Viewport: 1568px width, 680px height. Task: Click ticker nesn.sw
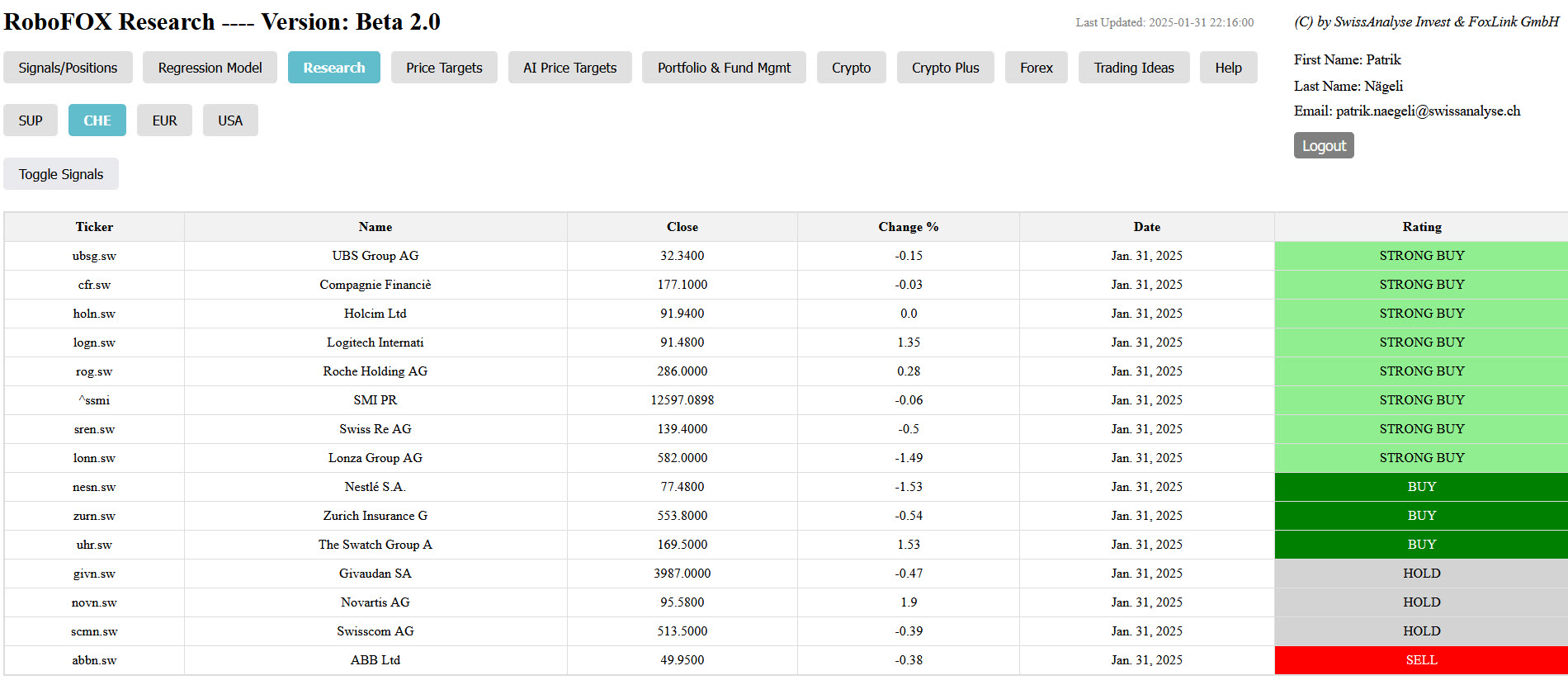(x=94, y=487)
